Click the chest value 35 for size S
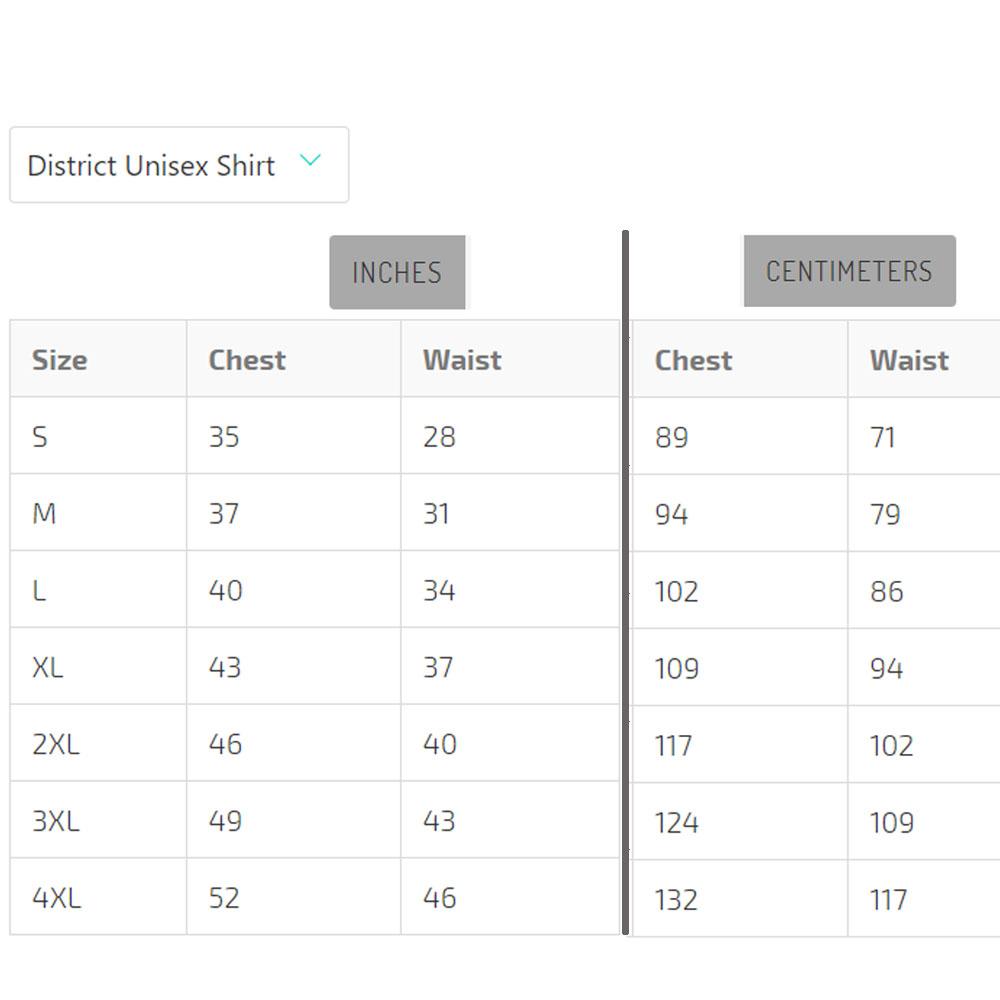The width and height of the screenshot is (1000, 1000). pos(224,437)
